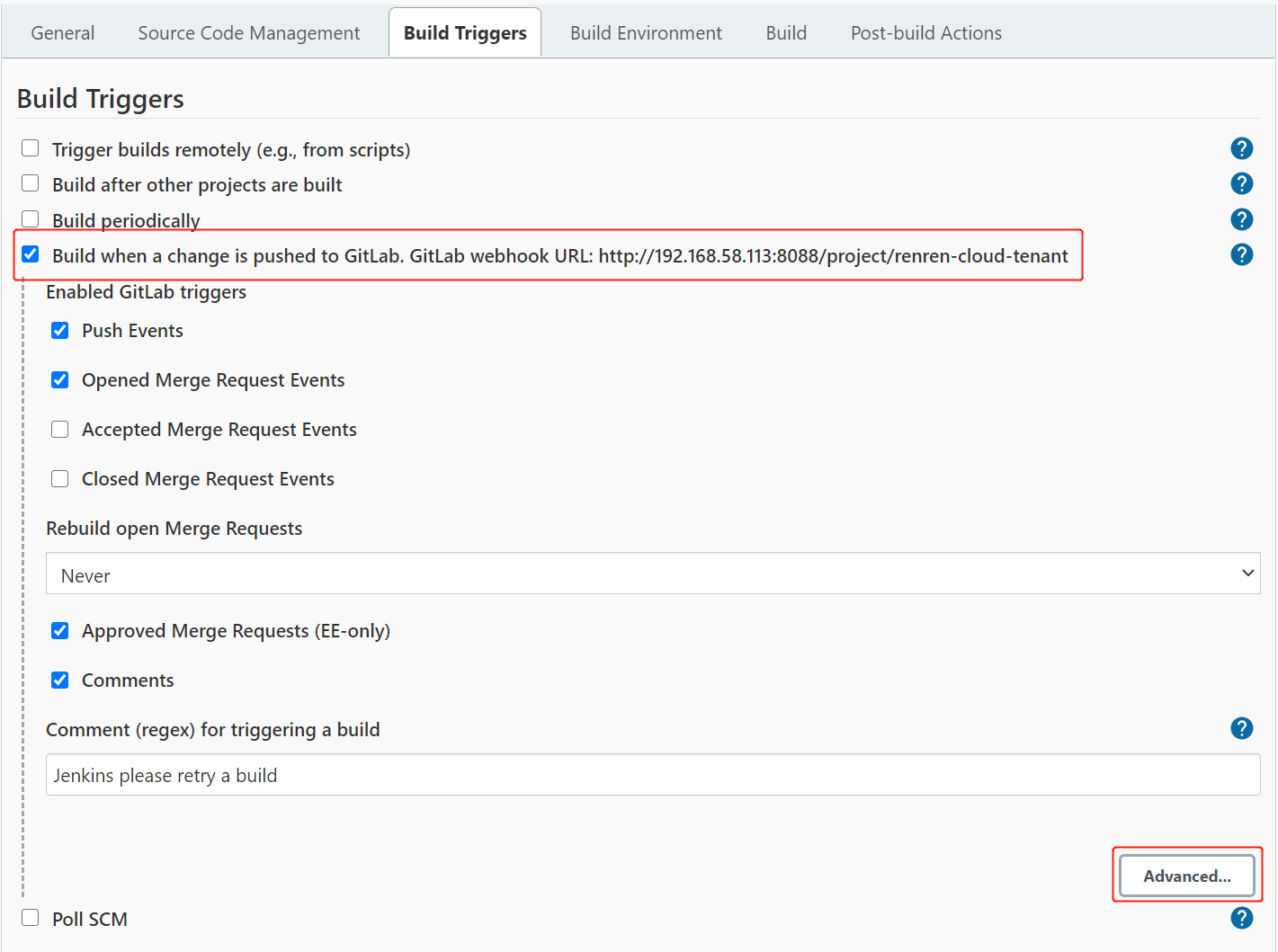Image resolution: width=1278 pixels, height=952 pixels.
Task: Open help for the GitLab webhook trigger
Action: 1242,254
